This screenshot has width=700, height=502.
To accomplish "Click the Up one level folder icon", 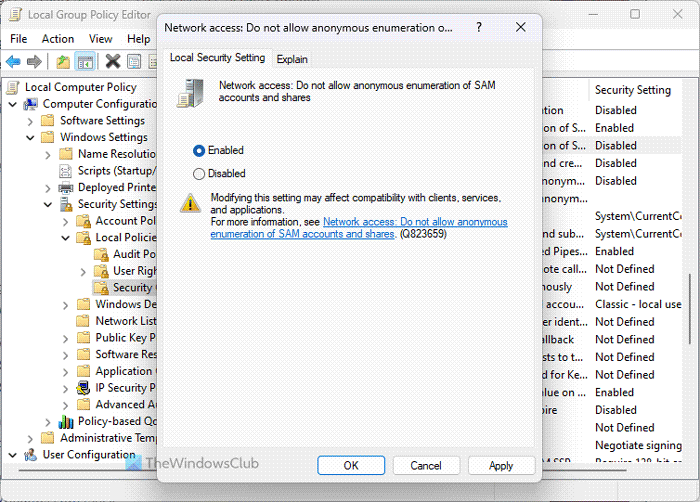I will (x=63, y=61).
